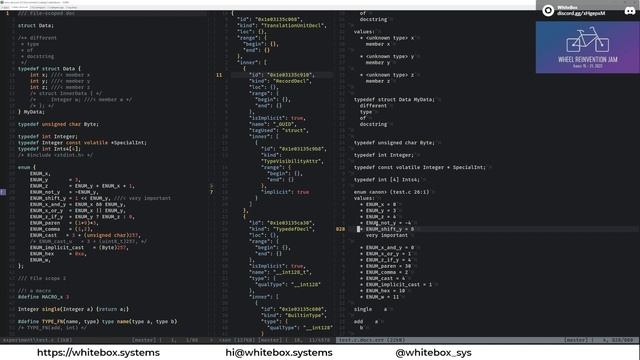The image size is (640, 360).
Task: Click the 'ENUM_hex = 0xa,' line
Action: pos(58,253)
